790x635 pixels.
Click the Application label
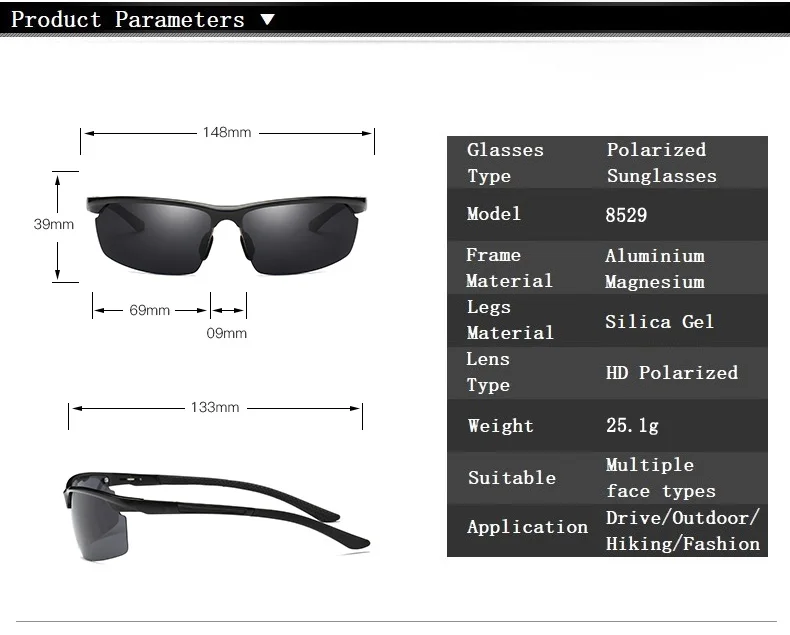528,527
